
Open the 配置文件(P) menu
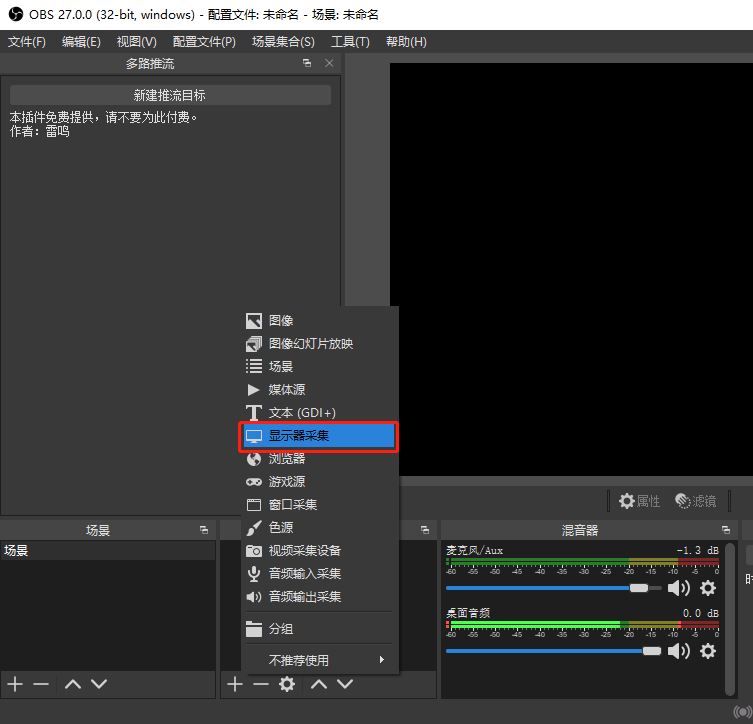point(204,42)
